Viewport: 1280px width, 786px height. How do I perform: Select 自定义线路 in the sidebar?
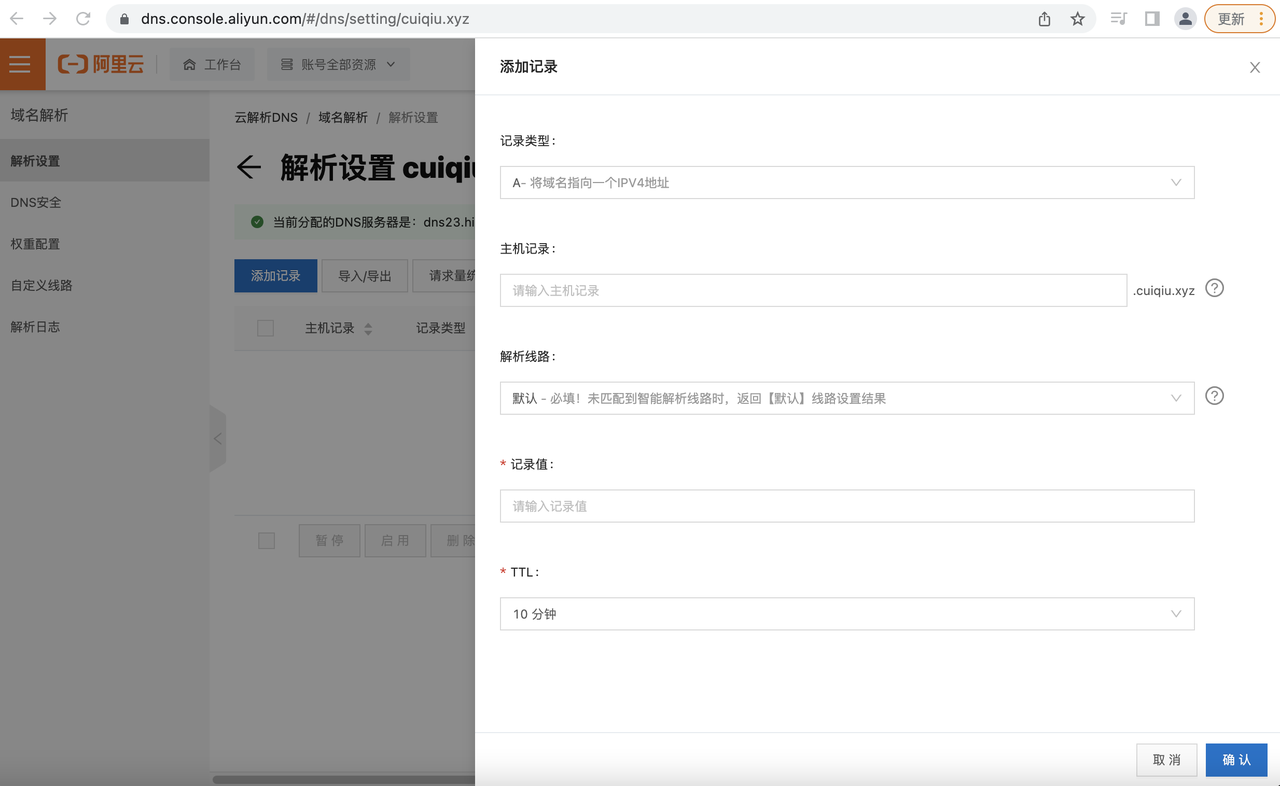(x=105, y=285)
